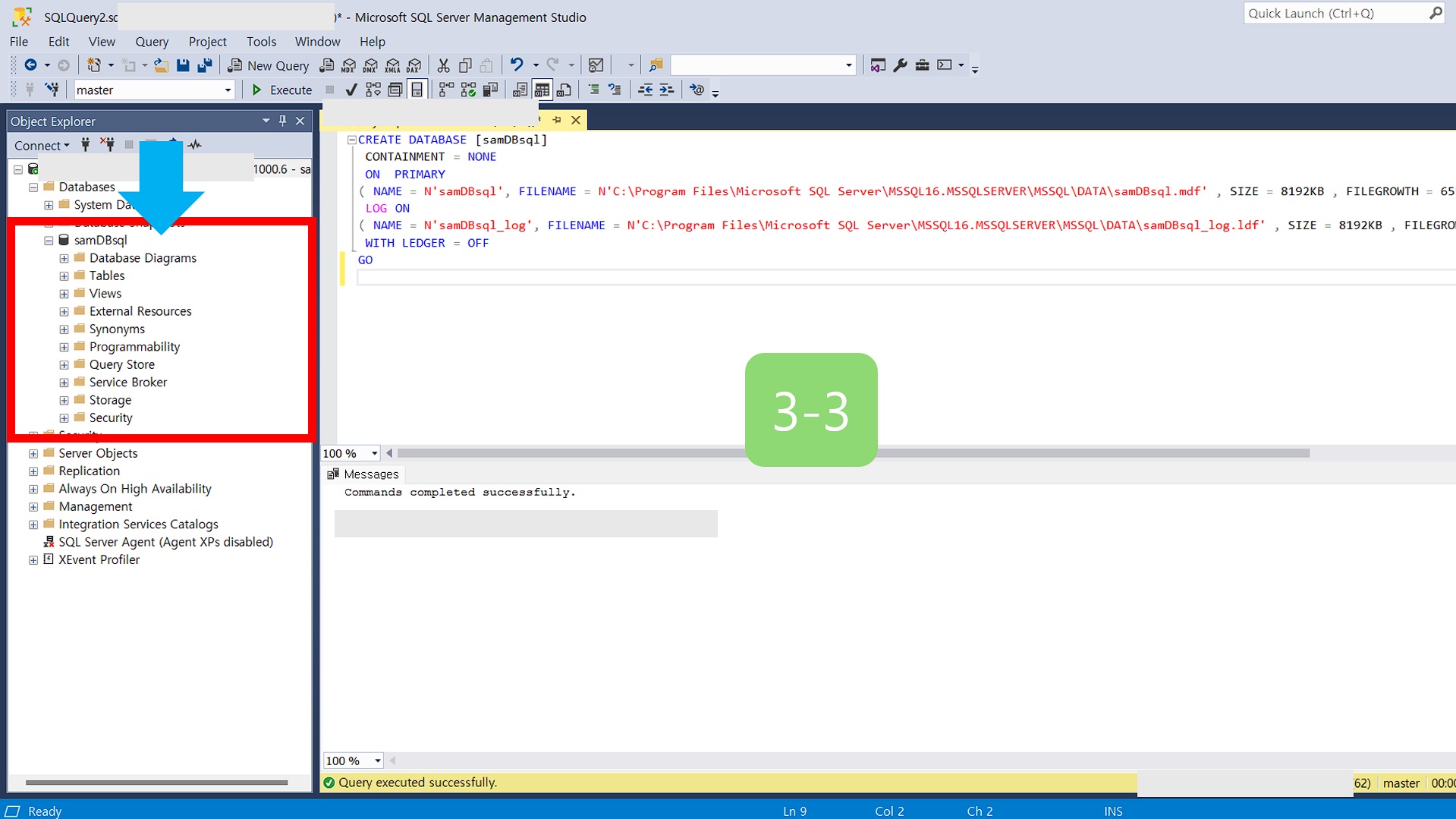Image resolution: width=1456 pixels, height=819 pixels.
Task: Click the Connect plug icon in Object Explorer
Action: pos(86,144)
